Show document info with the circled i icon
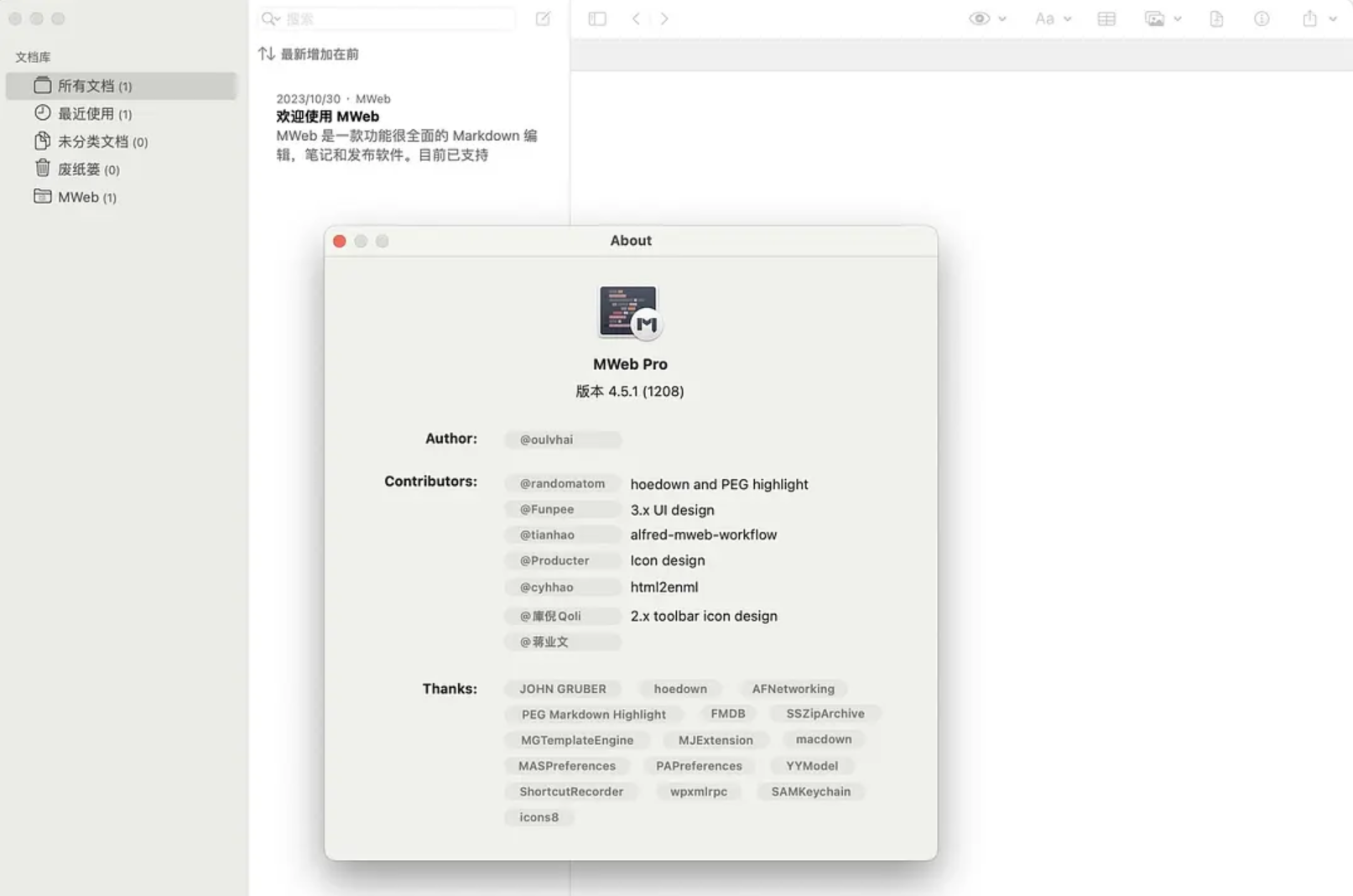This screenshot has height=896, width=1353. 1262,18
